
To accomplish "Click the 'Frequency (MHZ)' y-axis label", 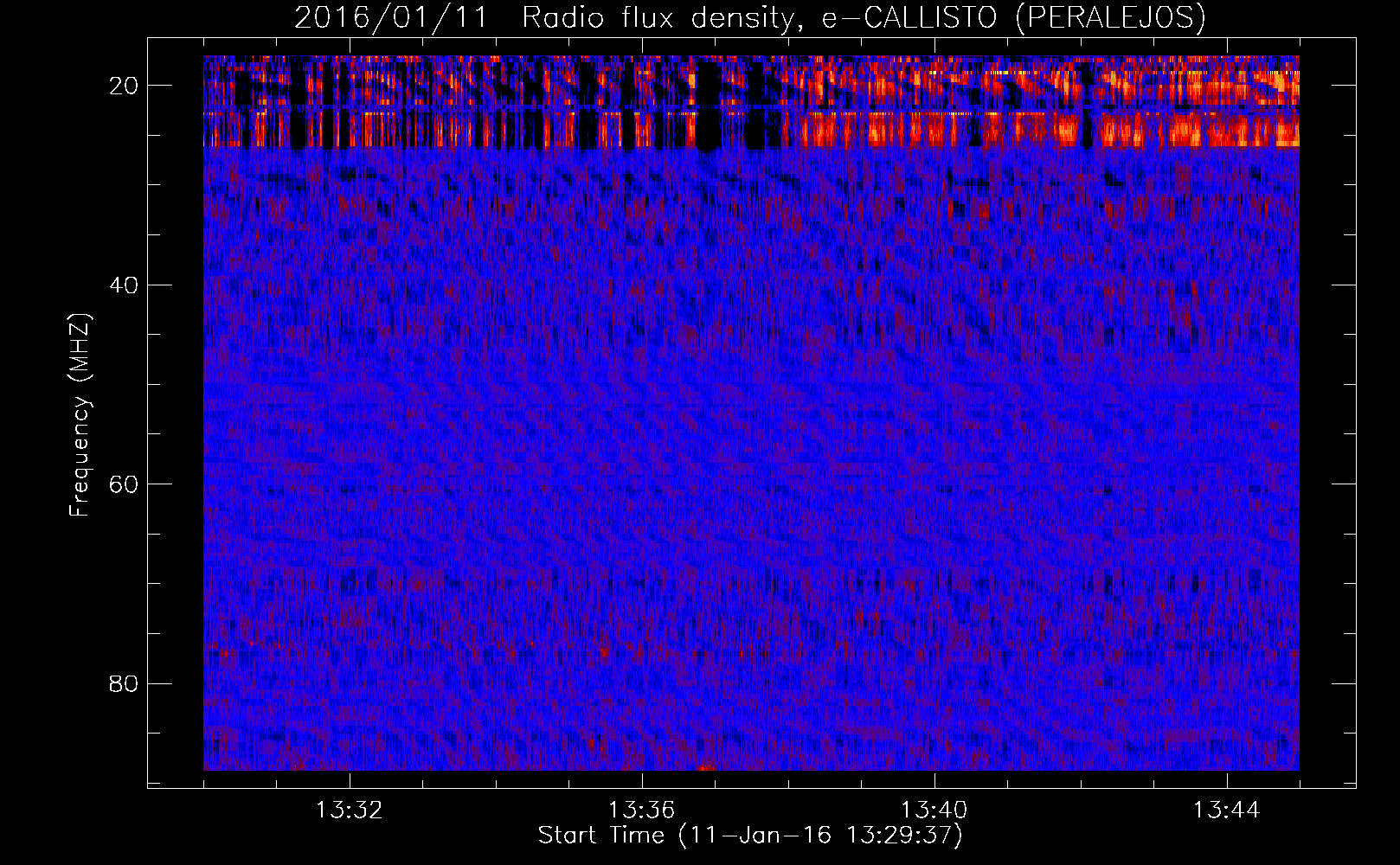I will pyautogui.click(x=80, y=415).
